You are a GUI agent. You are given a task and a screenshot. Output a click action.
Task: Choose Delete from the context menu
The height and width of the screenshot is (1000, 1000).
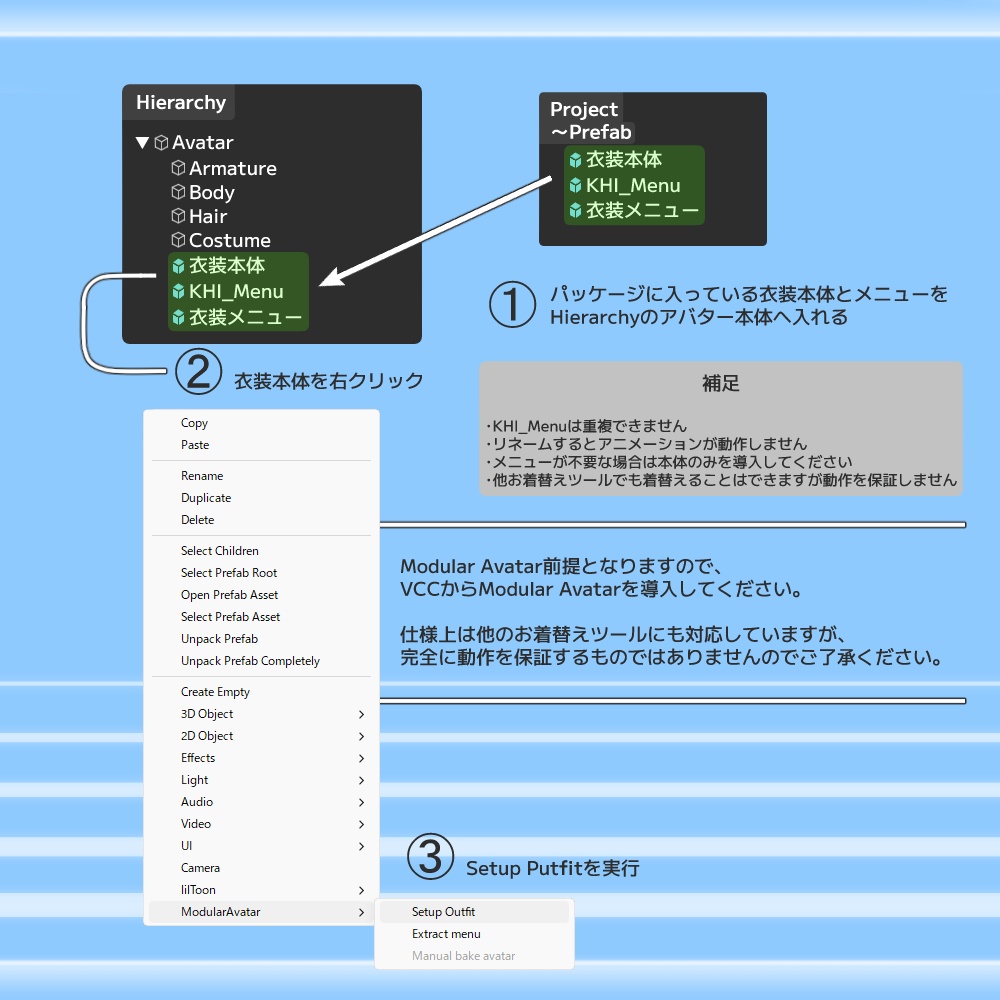click(261, 520)
